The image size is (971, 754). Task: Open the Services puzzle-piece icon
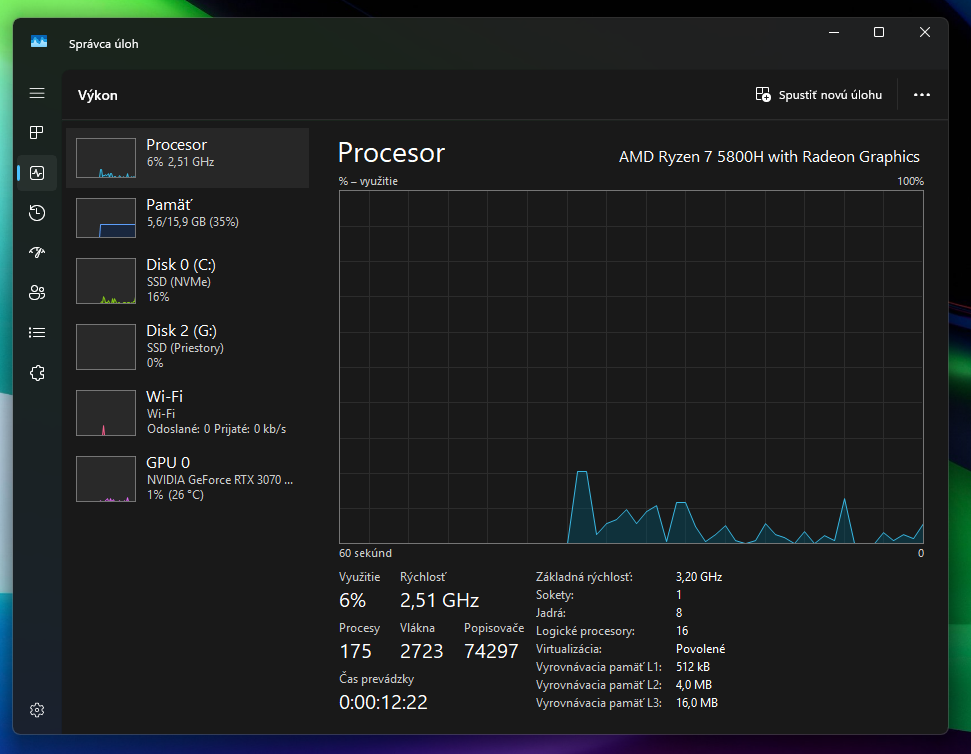click(x=37, y=373)
